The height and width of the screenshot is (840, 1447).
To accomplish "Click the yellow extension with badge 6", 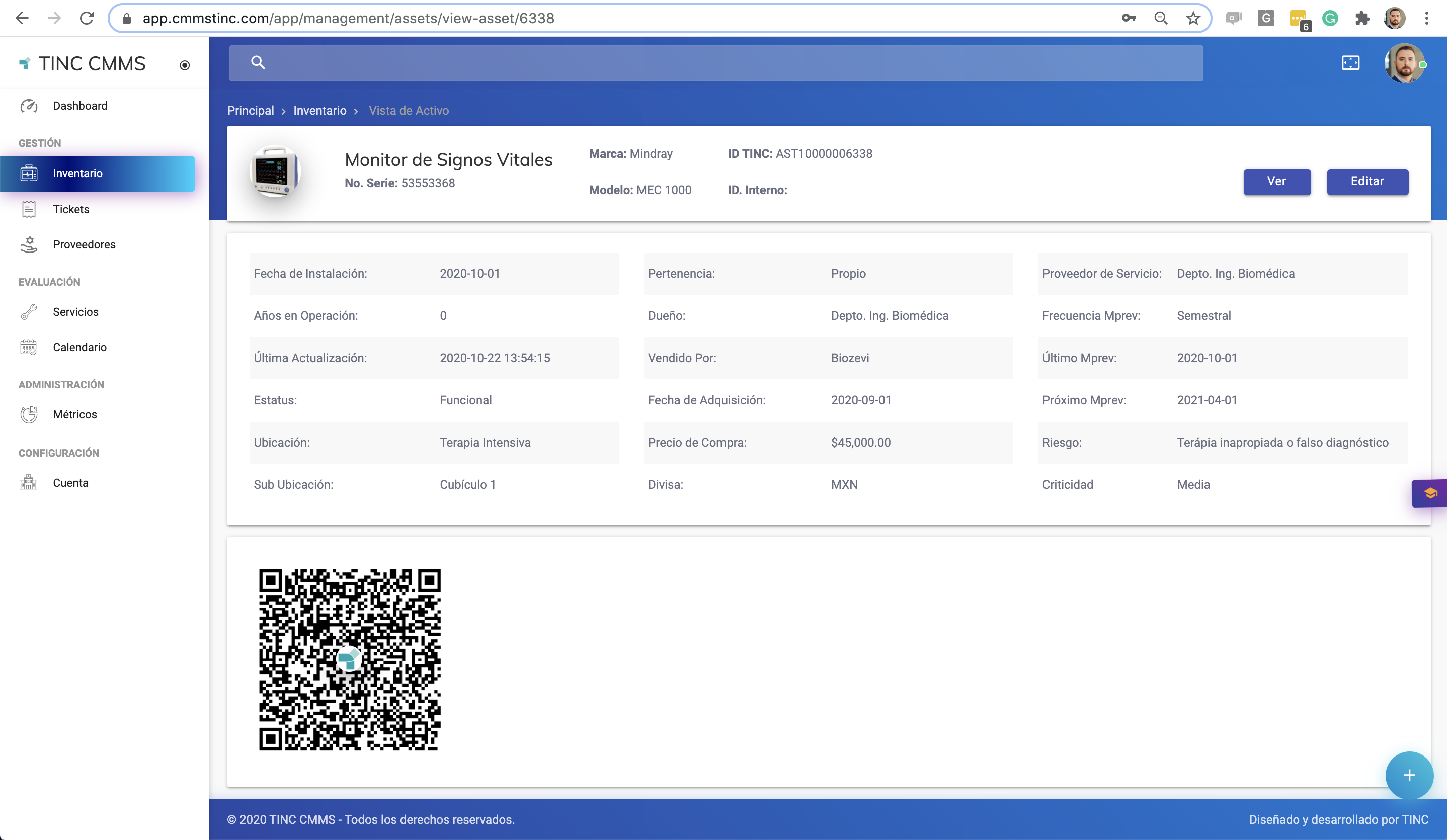I will [1299, 20].
